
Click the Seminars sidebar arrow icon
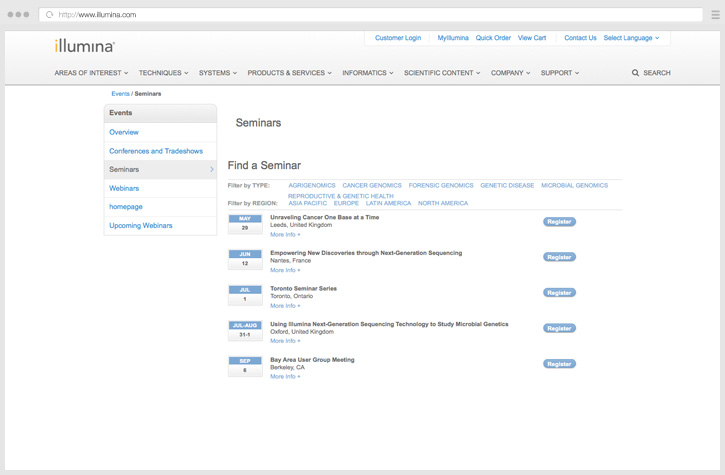pyautogui.click(x=211, y=170)
